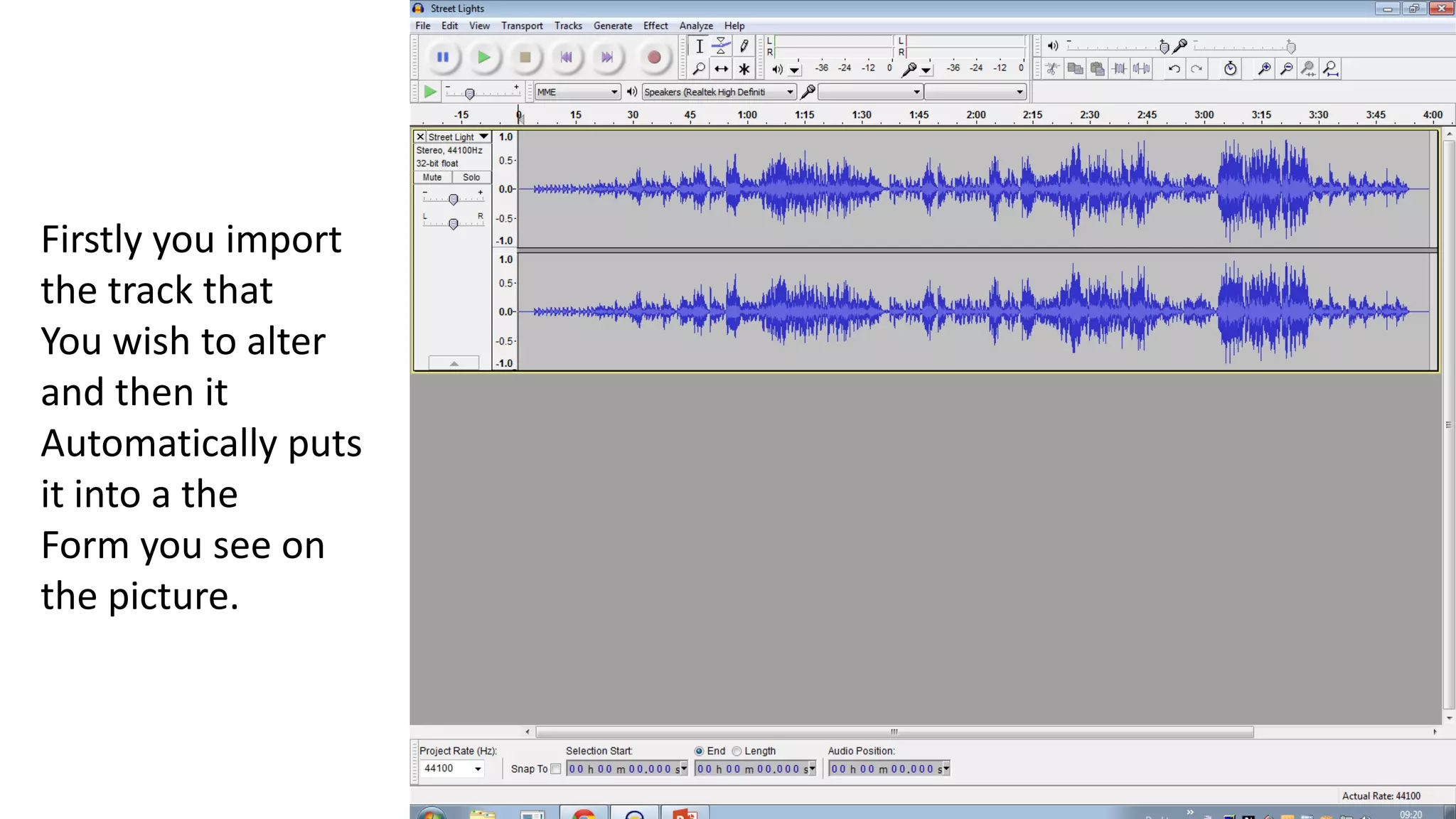This screenshot has height=819, width=1456.
Task: Skip to End of track
Action: point(606,58)
